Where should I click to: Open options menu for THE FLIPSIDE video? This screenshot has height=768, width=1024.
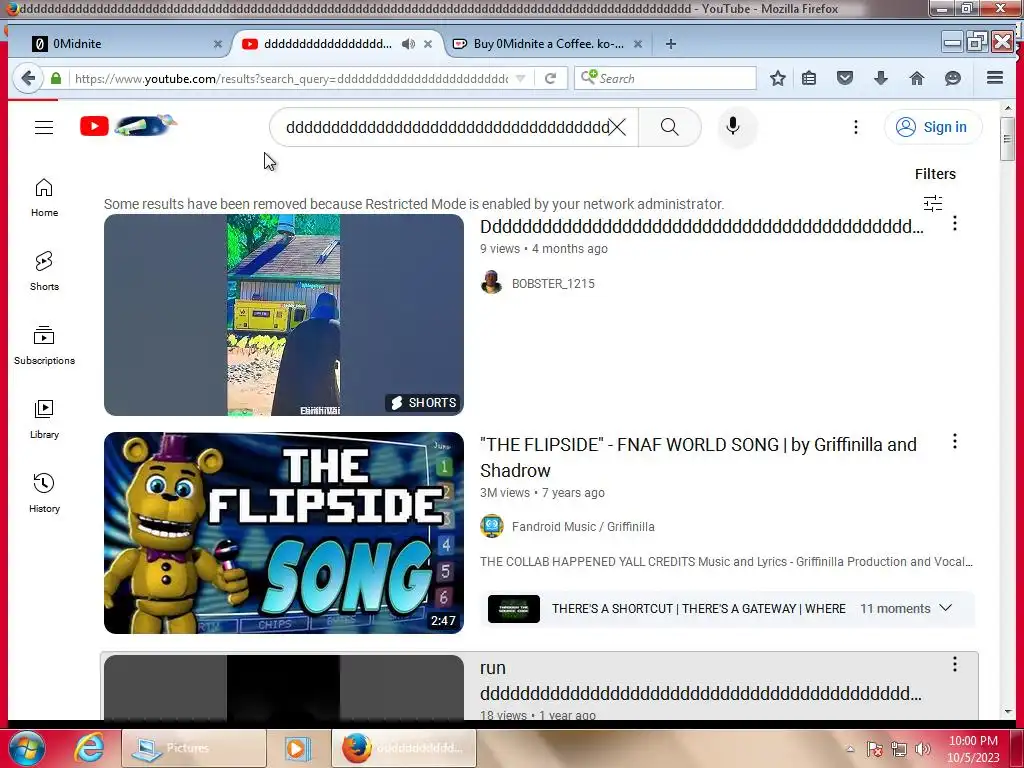click(954, 441)
